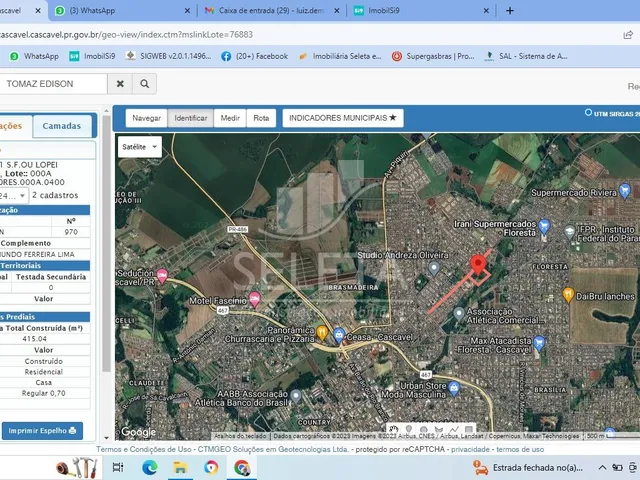The width and height of the screenshot is (640, 480).
Task: Open Windows Task View in taskbar
Action: coord(118,468)
